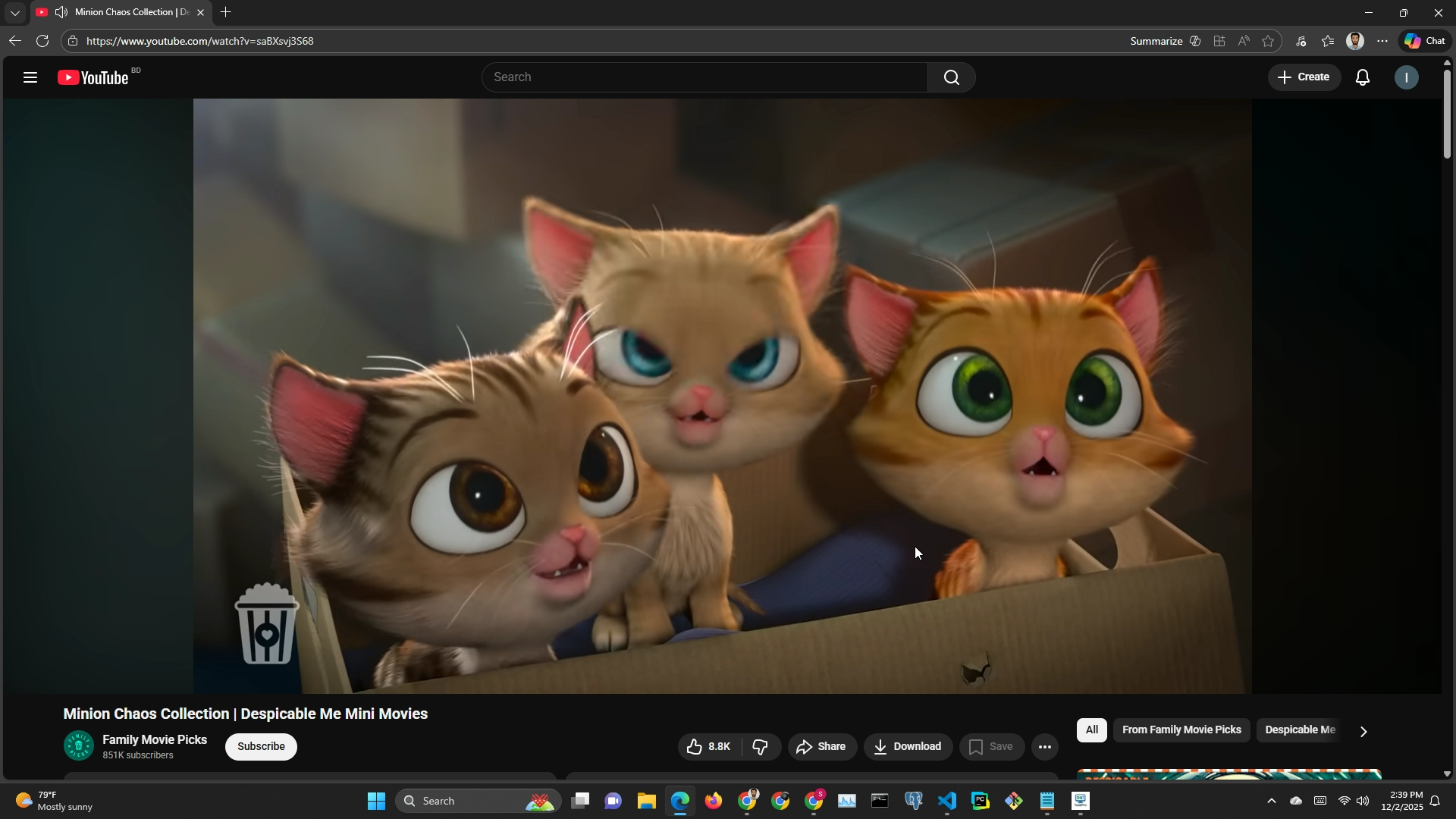Select the 'All' filter chip
The image size is (1456, 819).
1091,730
